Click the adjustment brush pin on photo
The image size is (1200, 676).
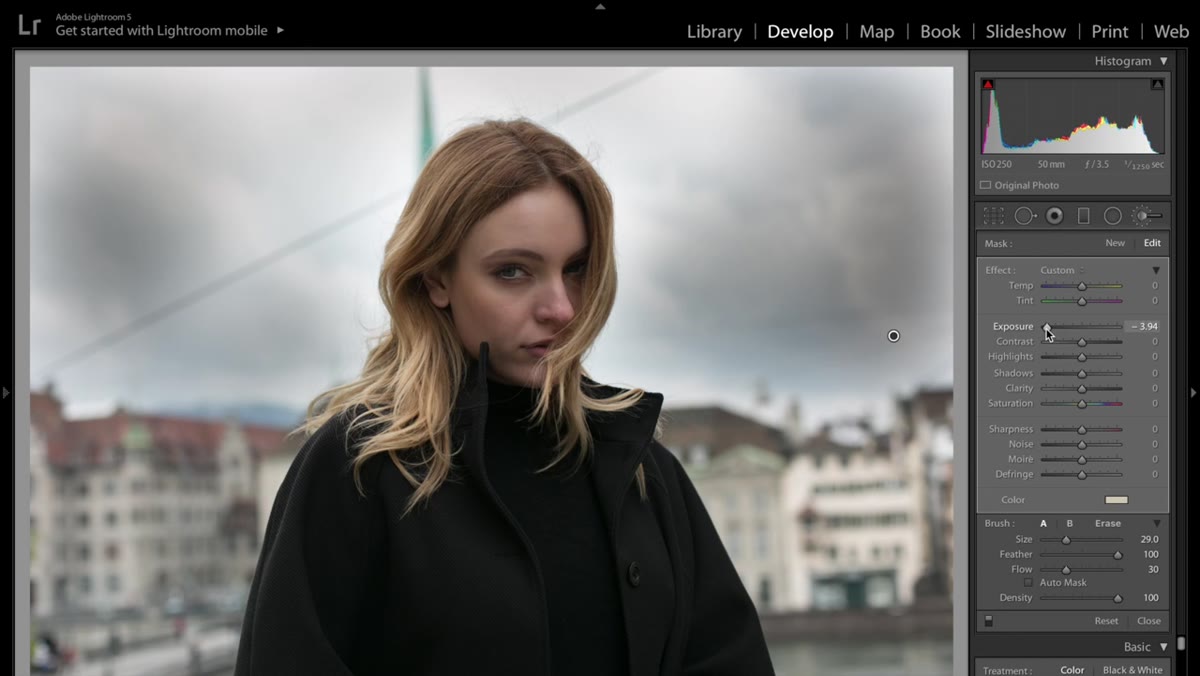click(x=894, y=336)
